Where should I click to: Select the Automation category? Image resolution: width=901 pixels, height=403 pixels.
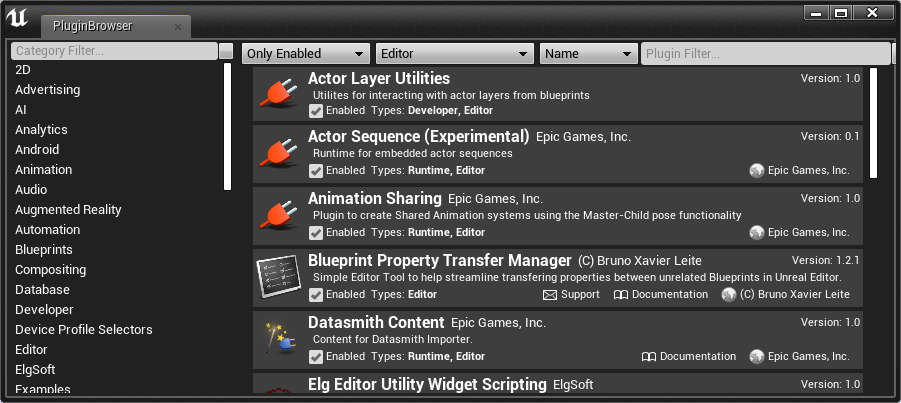48,229
